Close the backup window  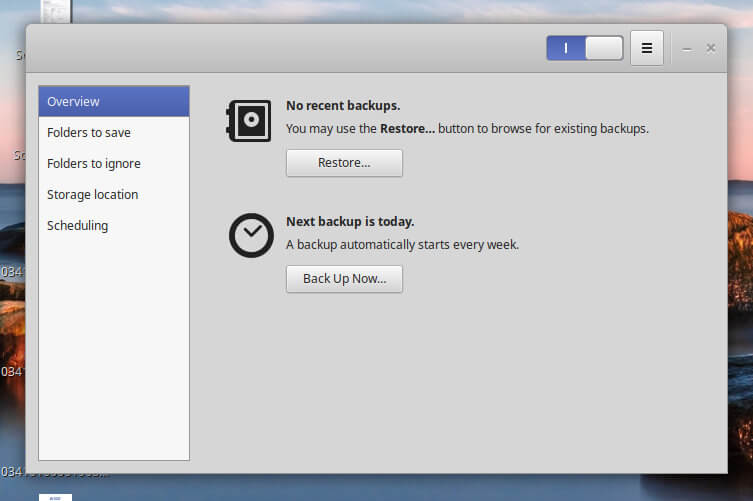pos(711,48)
